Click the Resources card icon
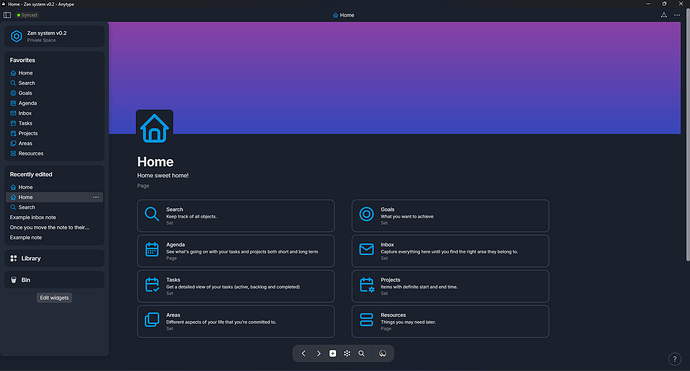Viewport: 690px width, 371px height. pos(366,320)
